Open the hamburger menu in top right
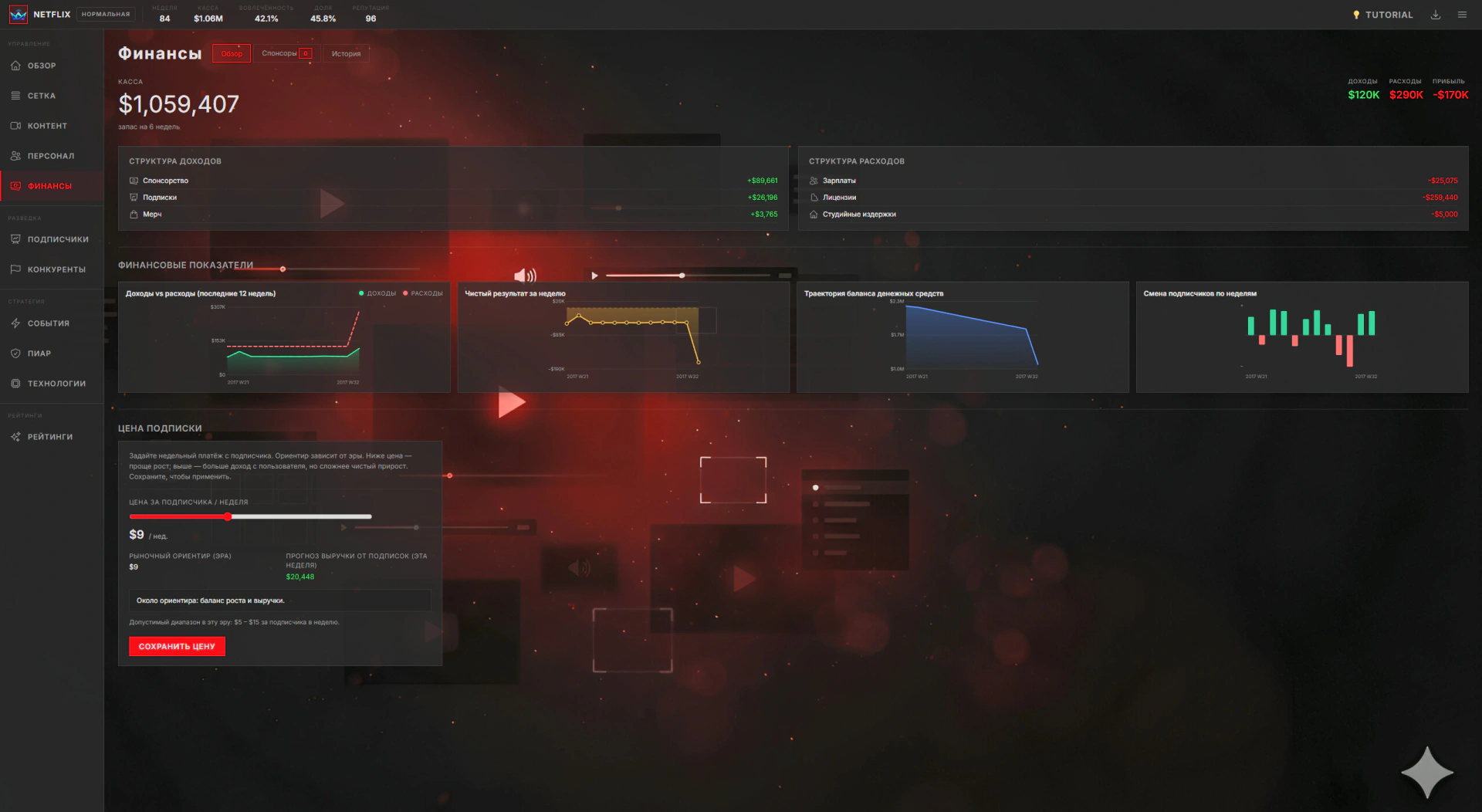The width and height of the screenshot is (1482, 812). [1462, 15]
